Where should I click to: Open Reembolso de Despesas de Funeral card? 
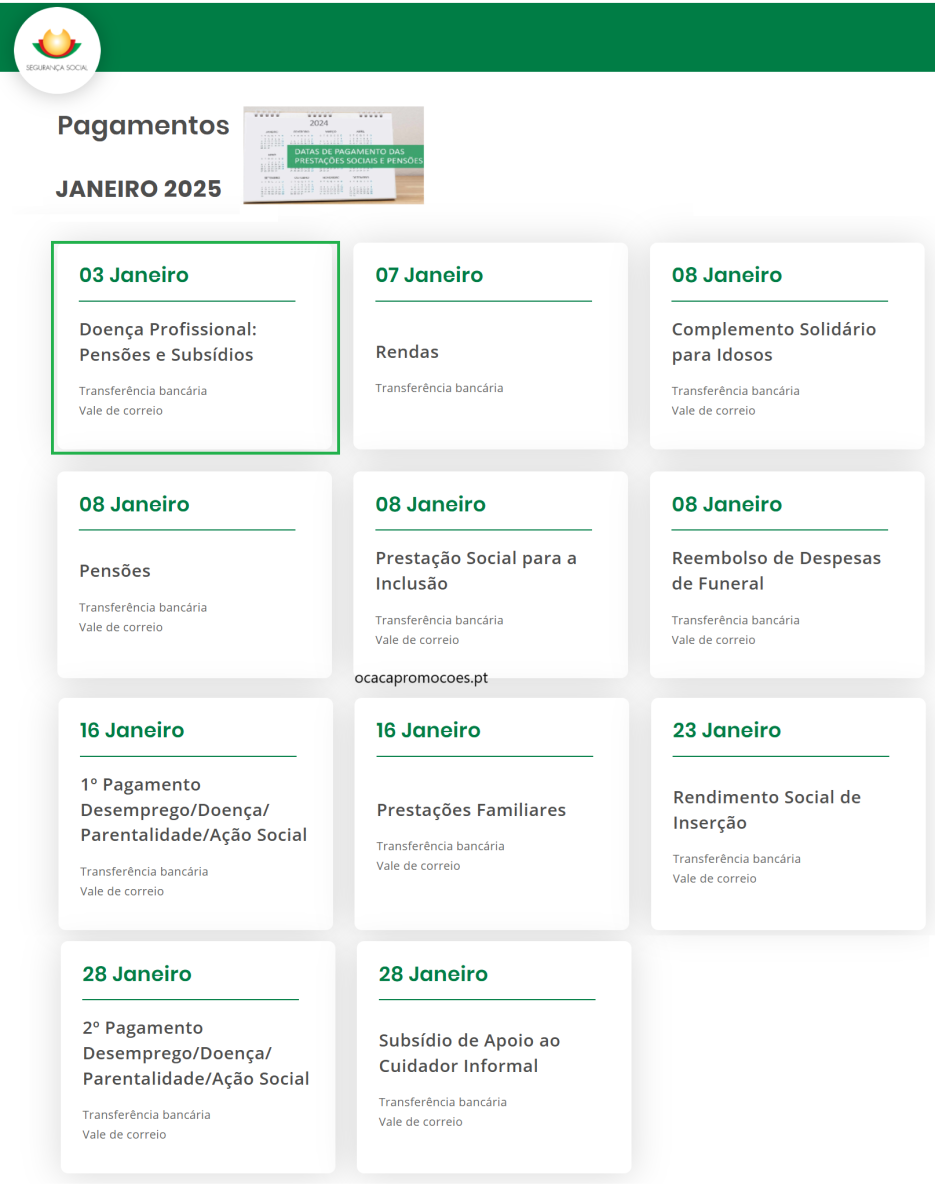pos(787,575)
